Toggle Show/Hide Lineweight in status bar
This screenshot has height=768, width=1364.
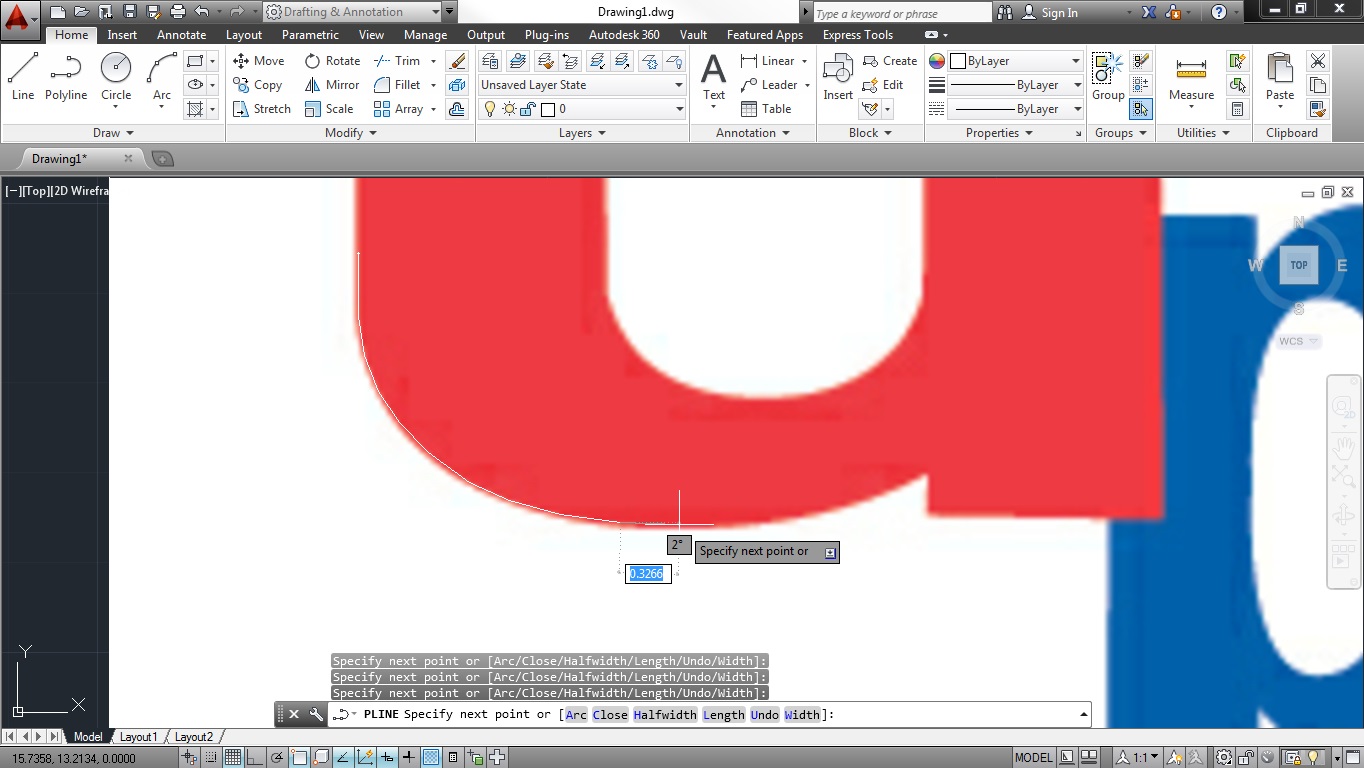tap(408, 758)
